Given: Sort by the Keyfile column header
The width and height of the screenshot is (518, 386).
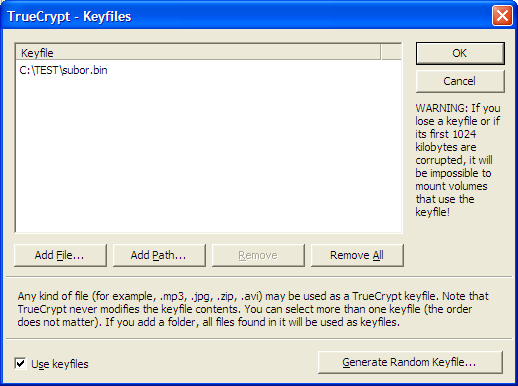Looking at the screenshot, I should tap(198, 53).
